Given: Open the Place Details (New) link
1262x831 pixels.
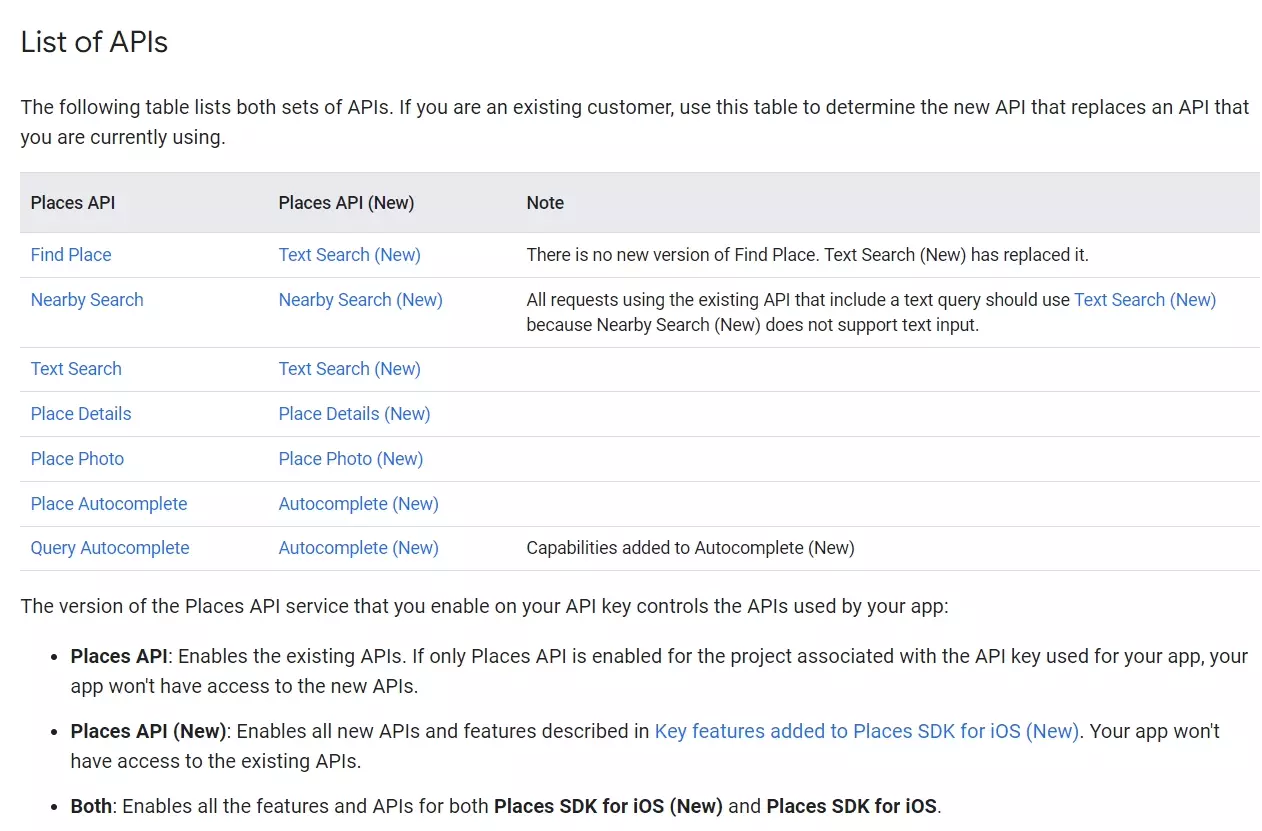Looking at the screenshot, I should coord(354,414).
